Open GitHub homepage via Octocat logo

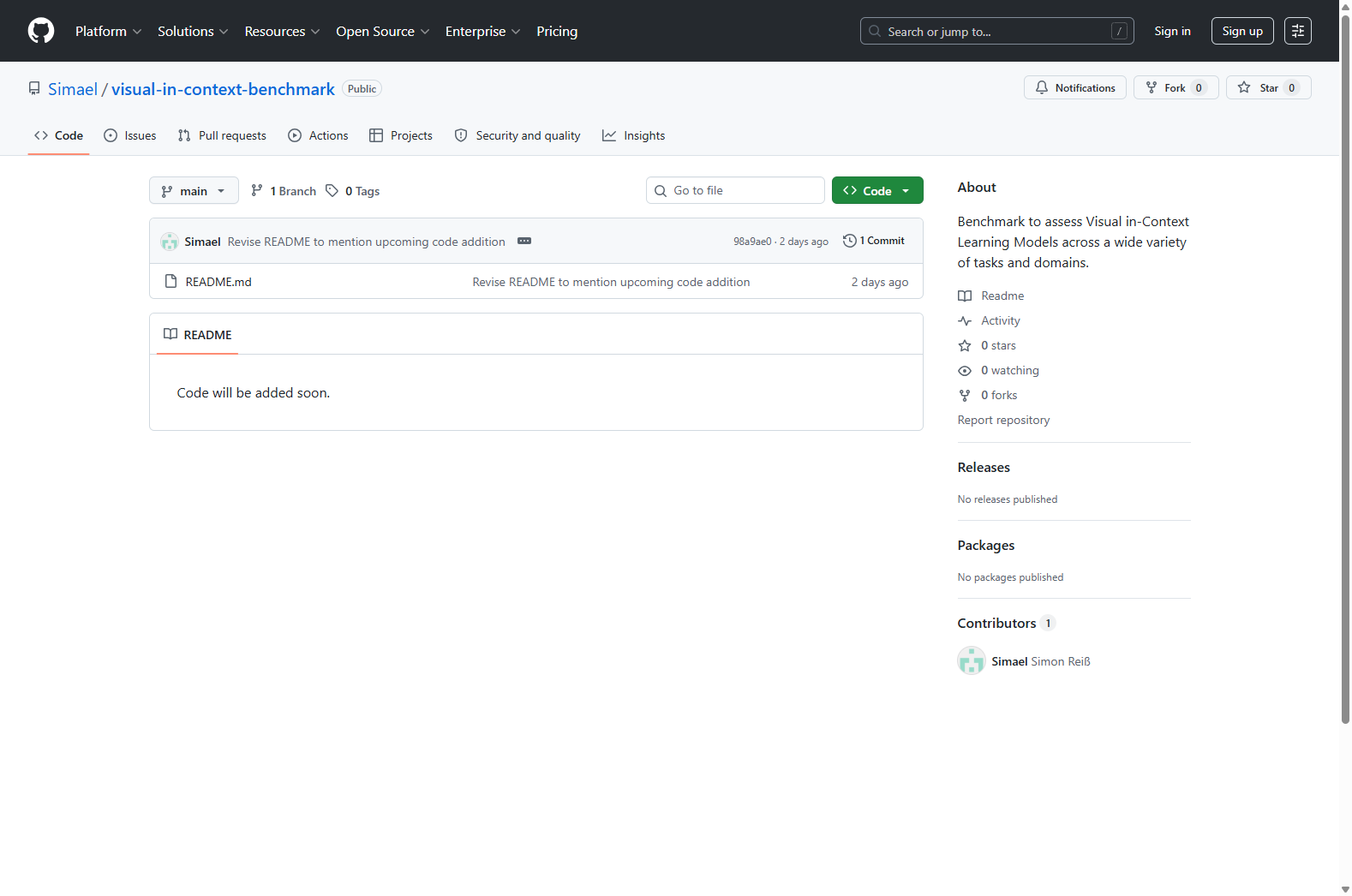(x=41, y=31)
